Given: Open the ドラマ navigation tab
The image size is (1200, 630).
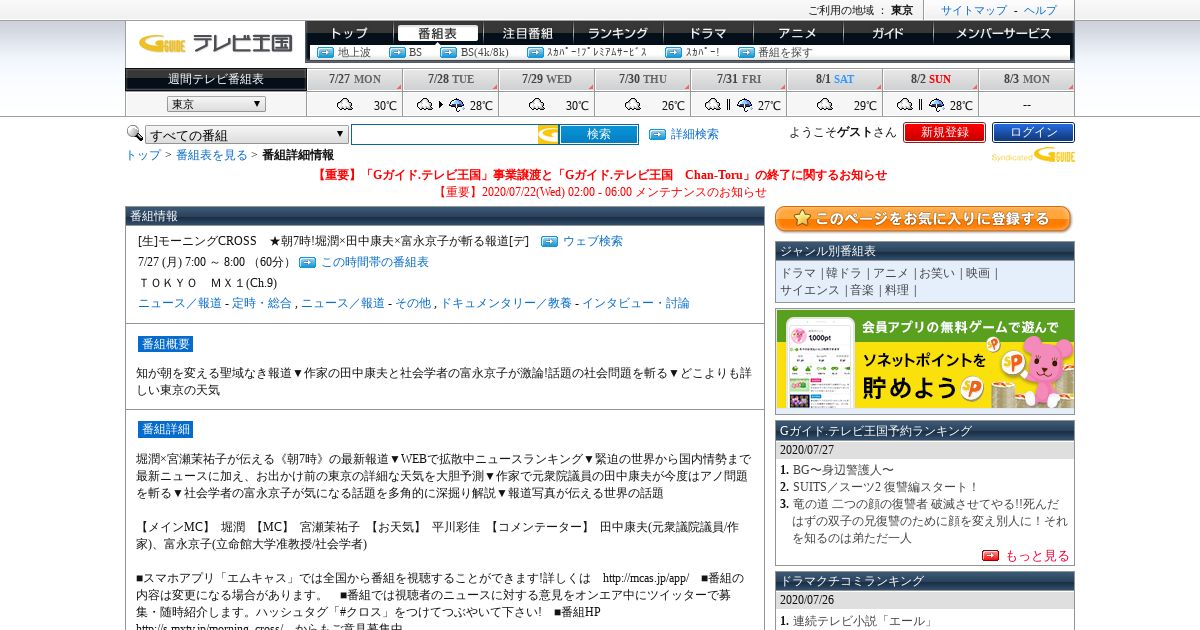Looking at the screenshot, I should [x=708, y=33].
